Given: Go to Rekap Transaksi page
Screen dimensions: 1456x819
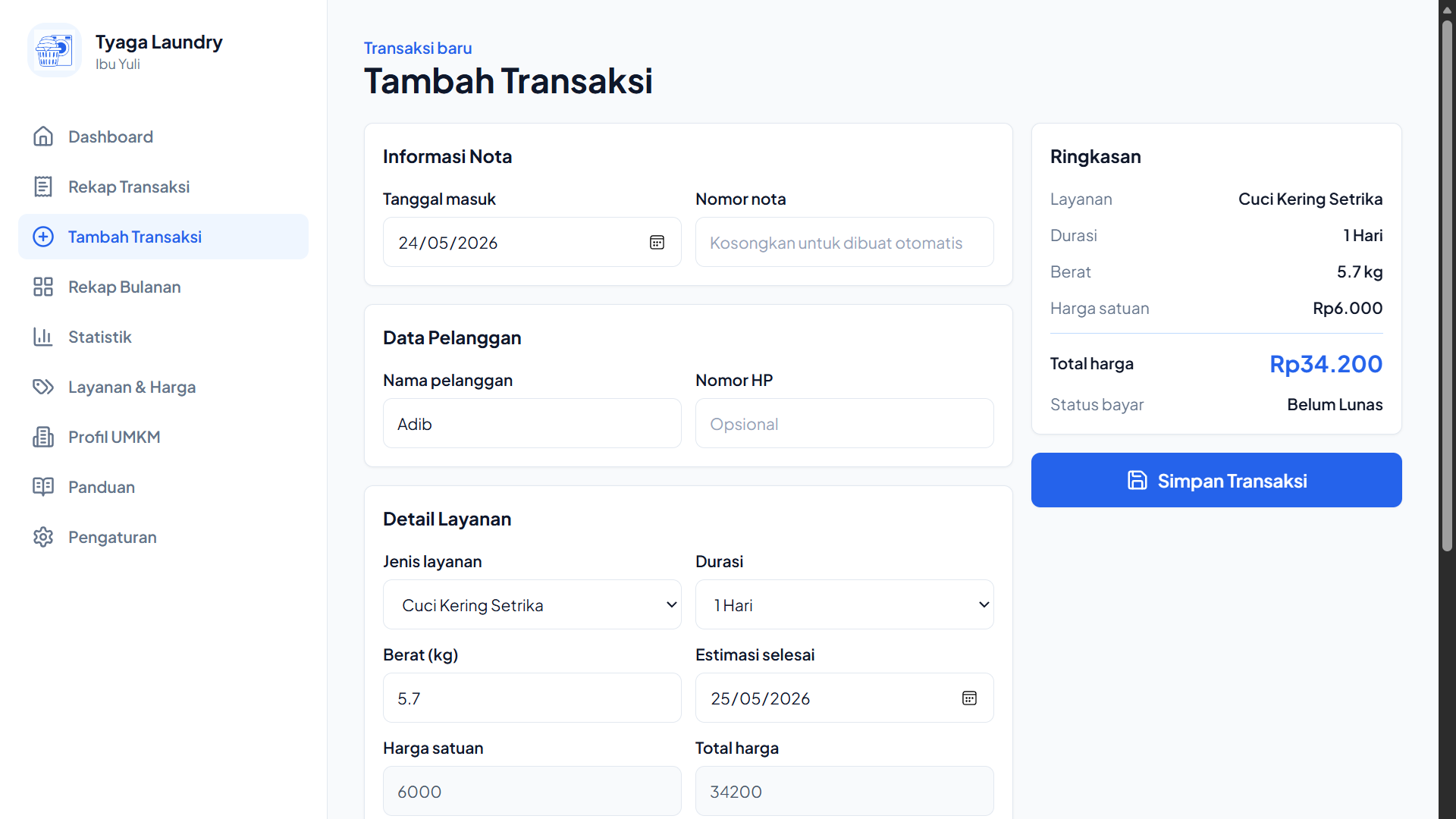Looking at the screenshot, I should click(163, 187).
